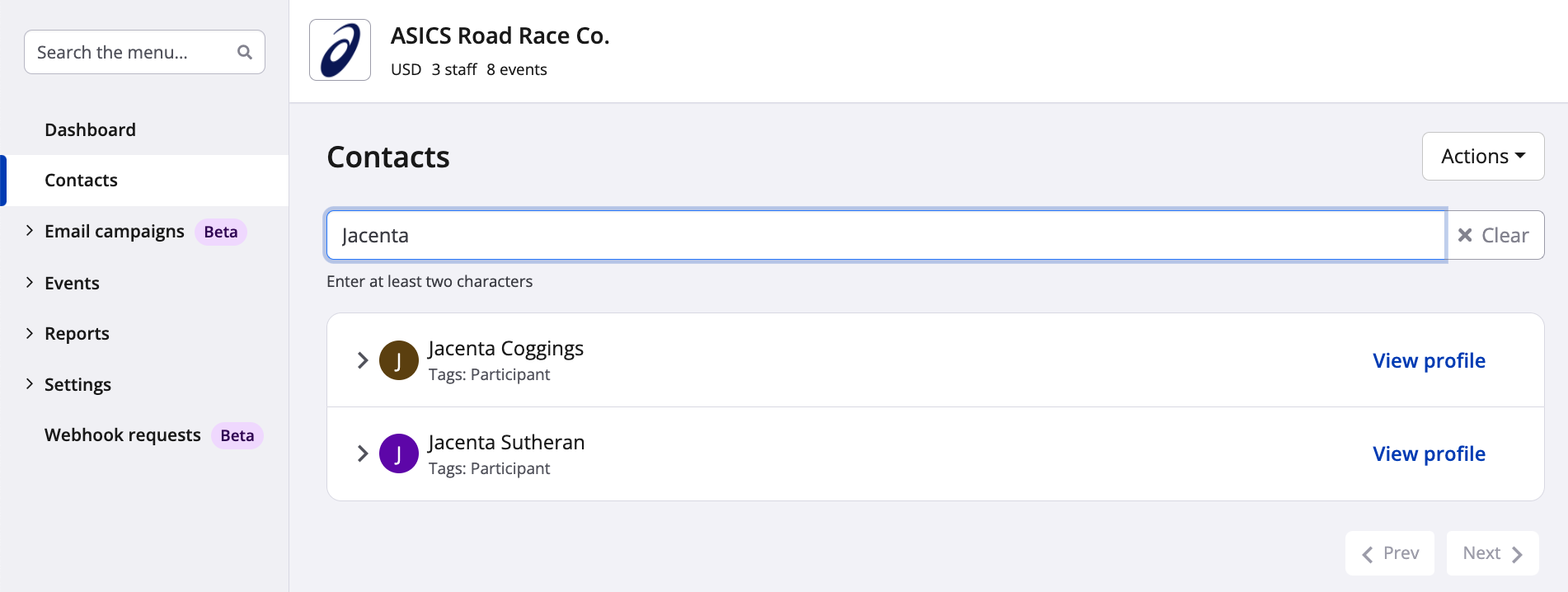Open Webhook requests page
1568x592 pixels.
point(123,435)
